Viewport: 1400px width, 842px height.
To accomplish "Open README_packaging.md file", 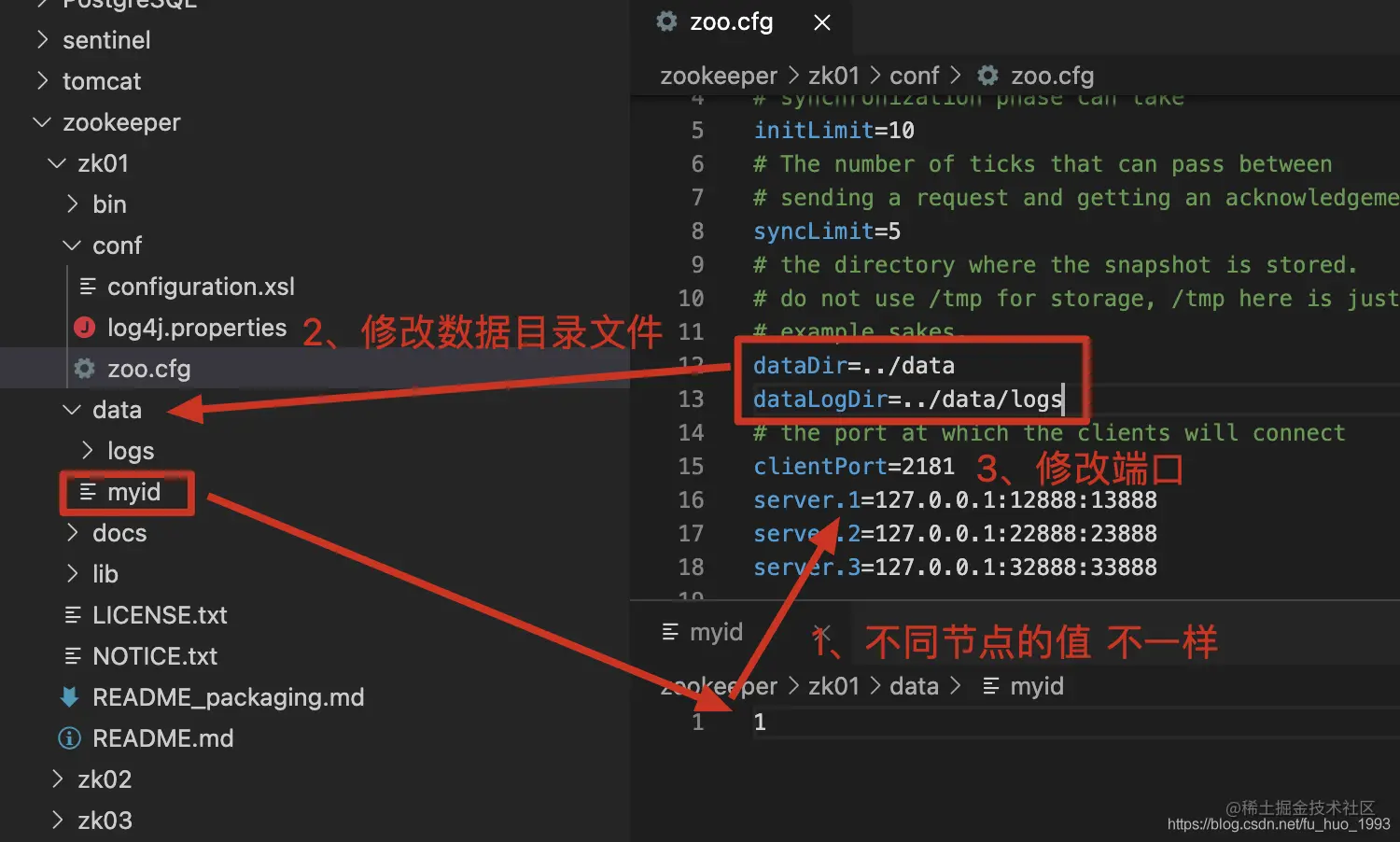I will tap(229, 697).
